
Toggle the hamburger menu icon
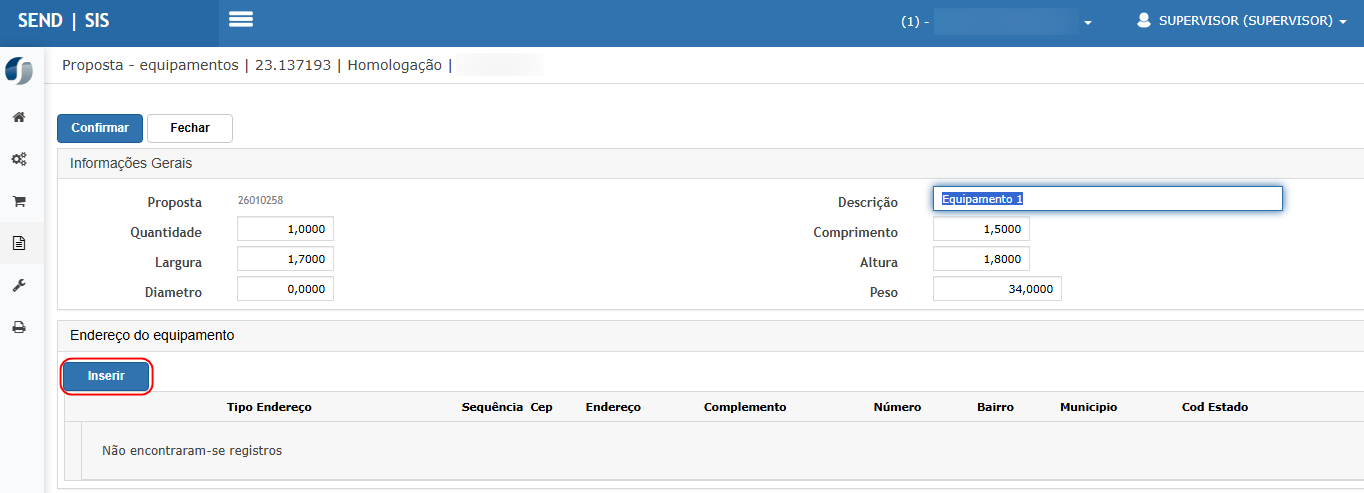[240, 19]
